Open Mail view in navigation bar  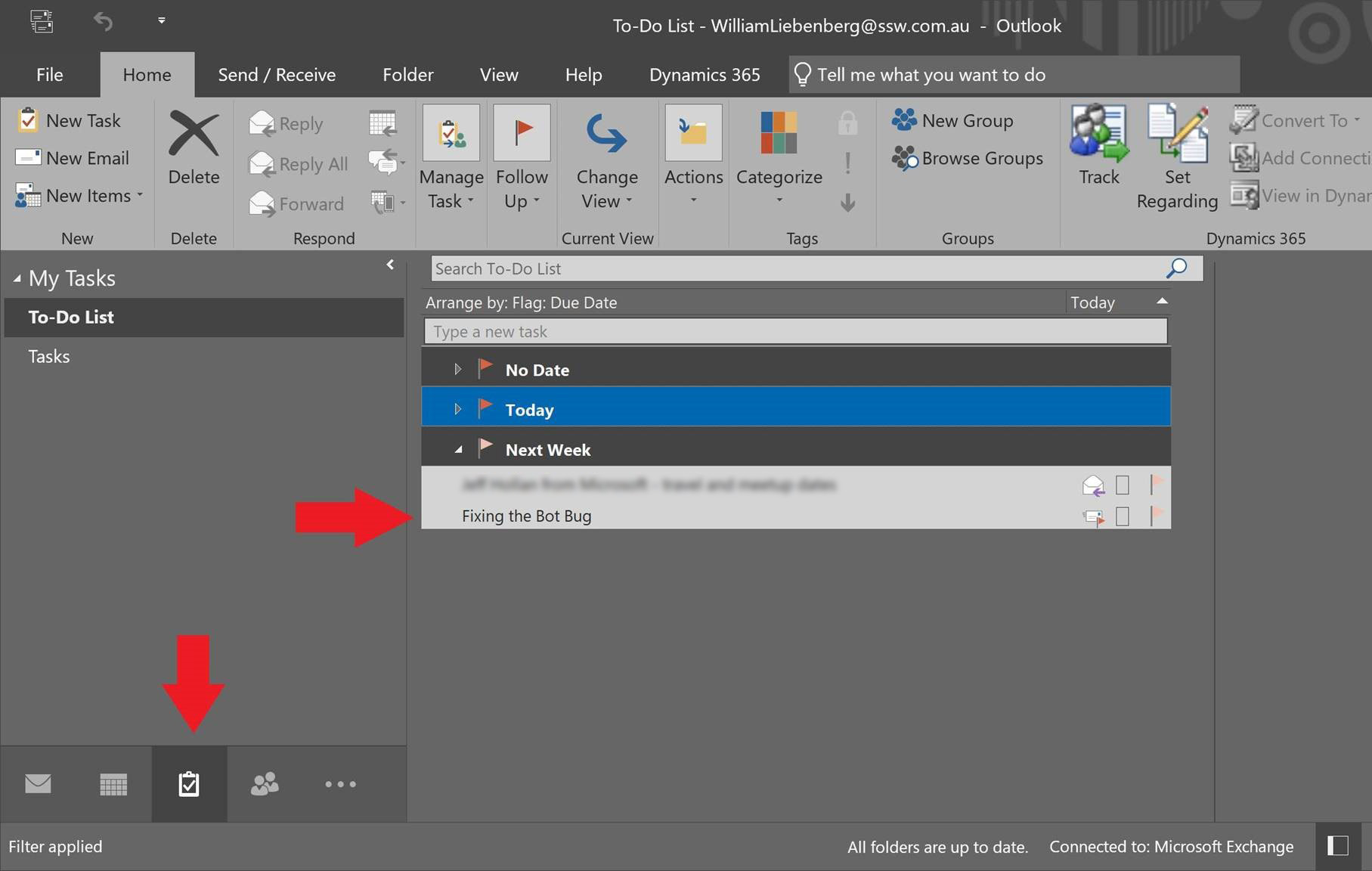pyautogui.click(x=38, y=784)
